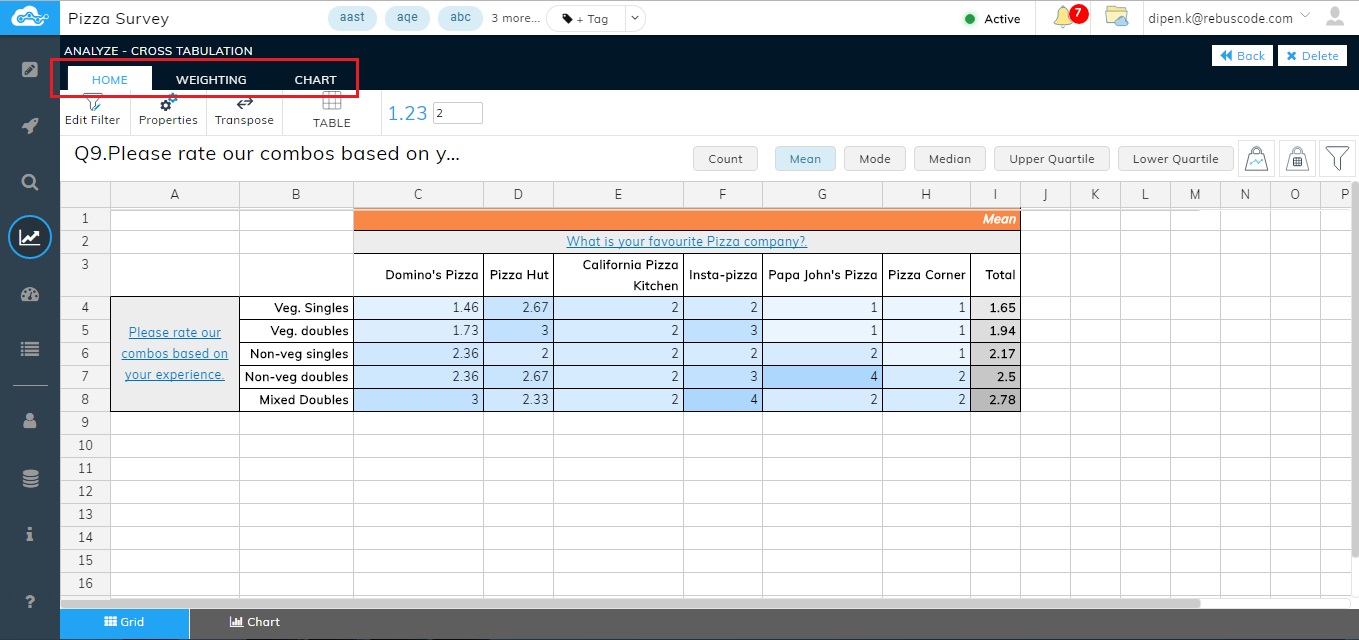Screen dimensions: 1359x640
Task: Click the abc tag
Action: (x=460, y=18)
